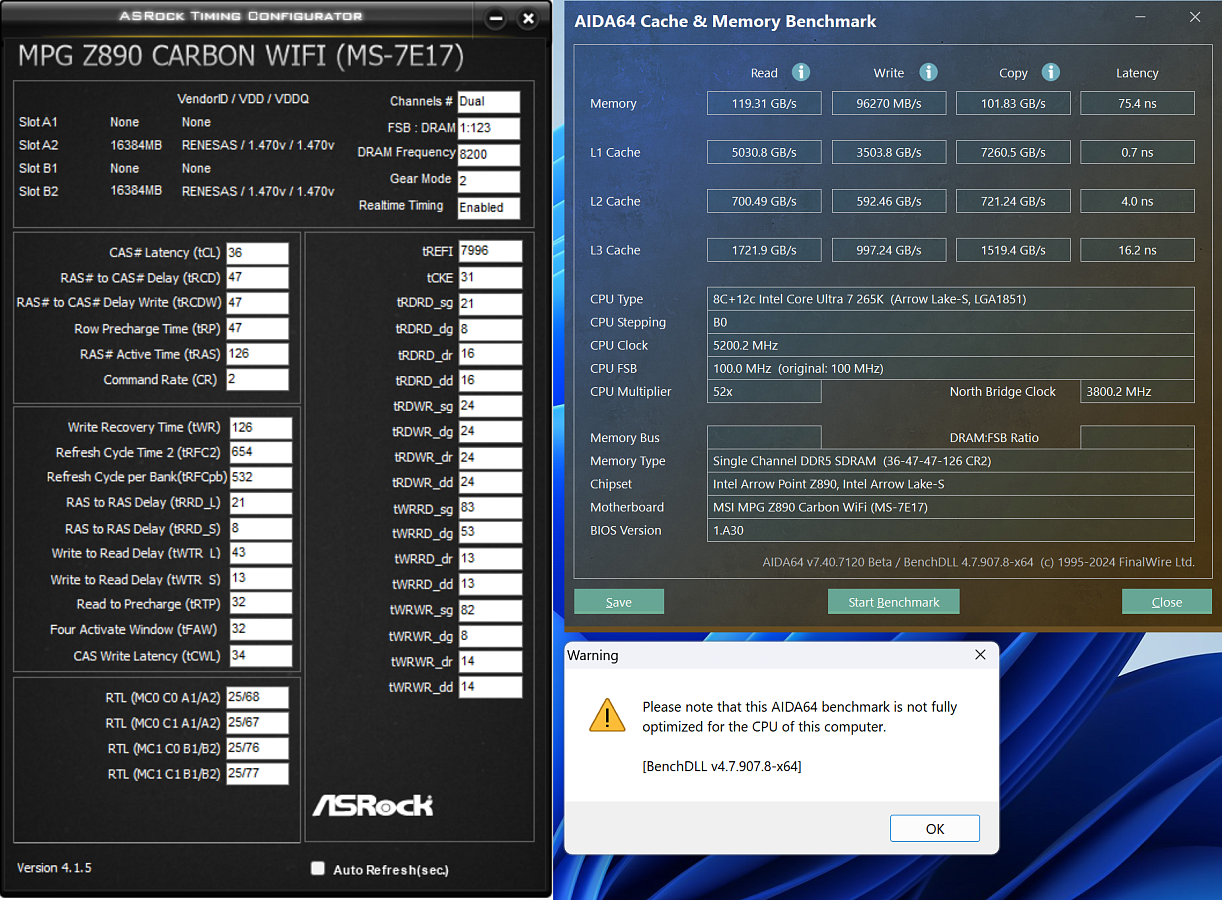The image size is (1222, 900).
Task: Click the warning triangle icon in the dialog
Action: 607,715
